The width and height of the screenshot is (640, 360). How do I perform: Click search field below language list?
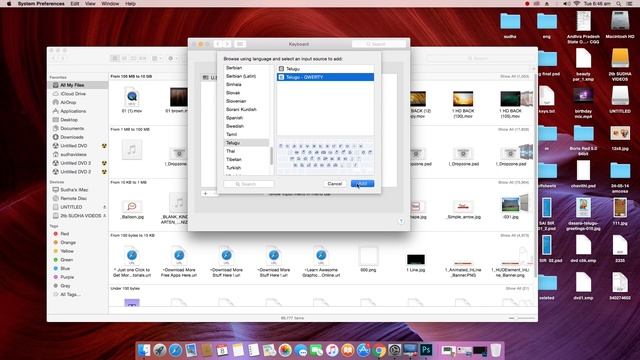(x=249, y=184)
